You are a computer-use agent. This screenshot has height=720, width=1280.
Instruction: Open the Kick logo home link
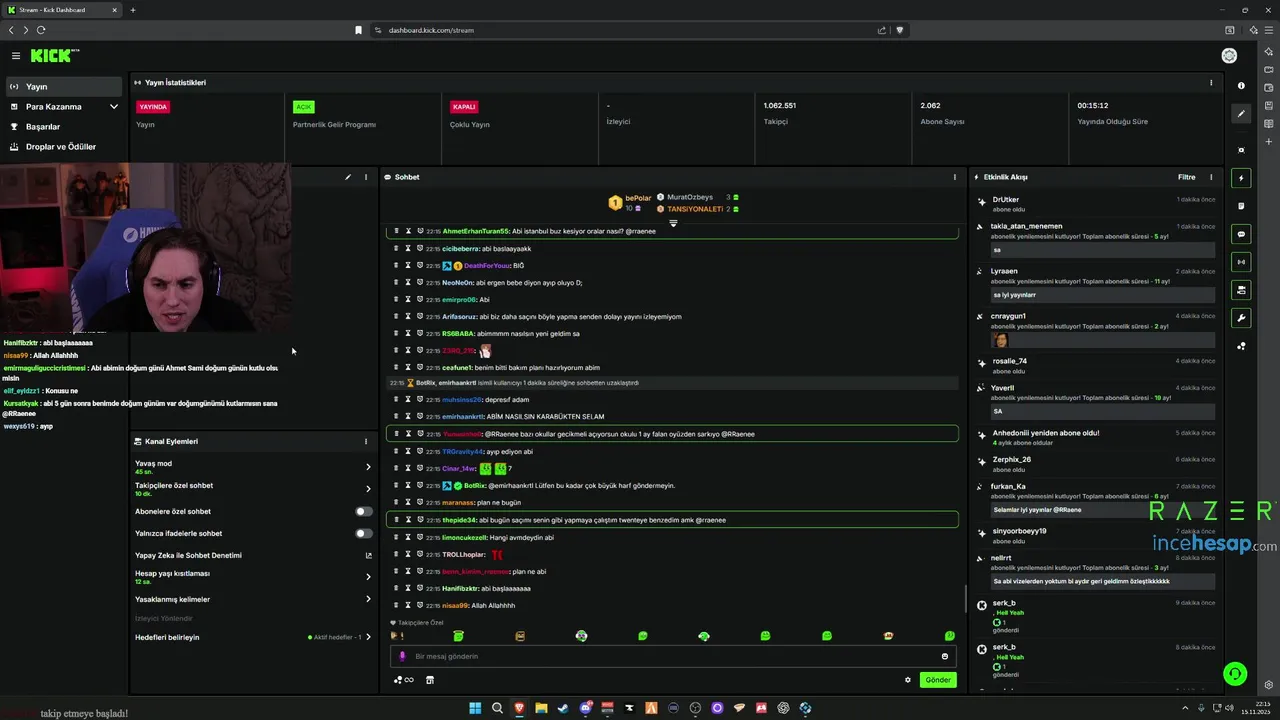coord(52,56)
